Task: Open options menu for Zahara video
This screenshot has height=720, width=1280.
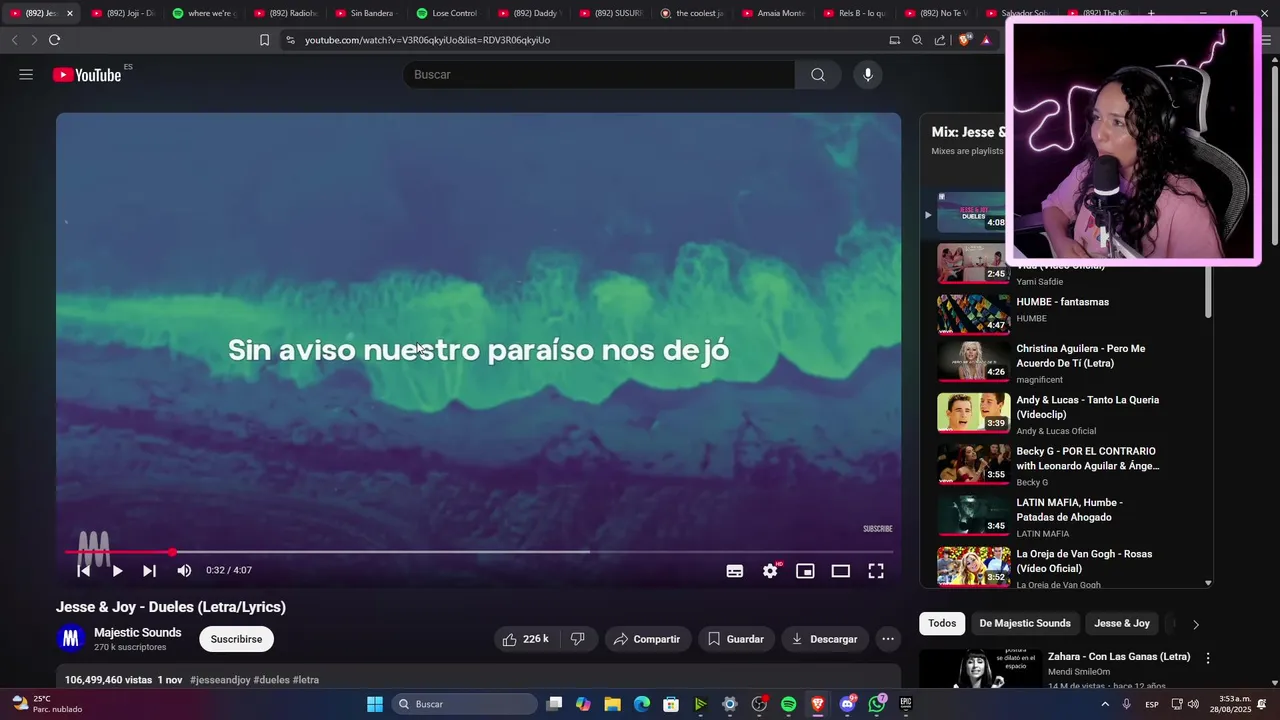Action: [1208, 658]
